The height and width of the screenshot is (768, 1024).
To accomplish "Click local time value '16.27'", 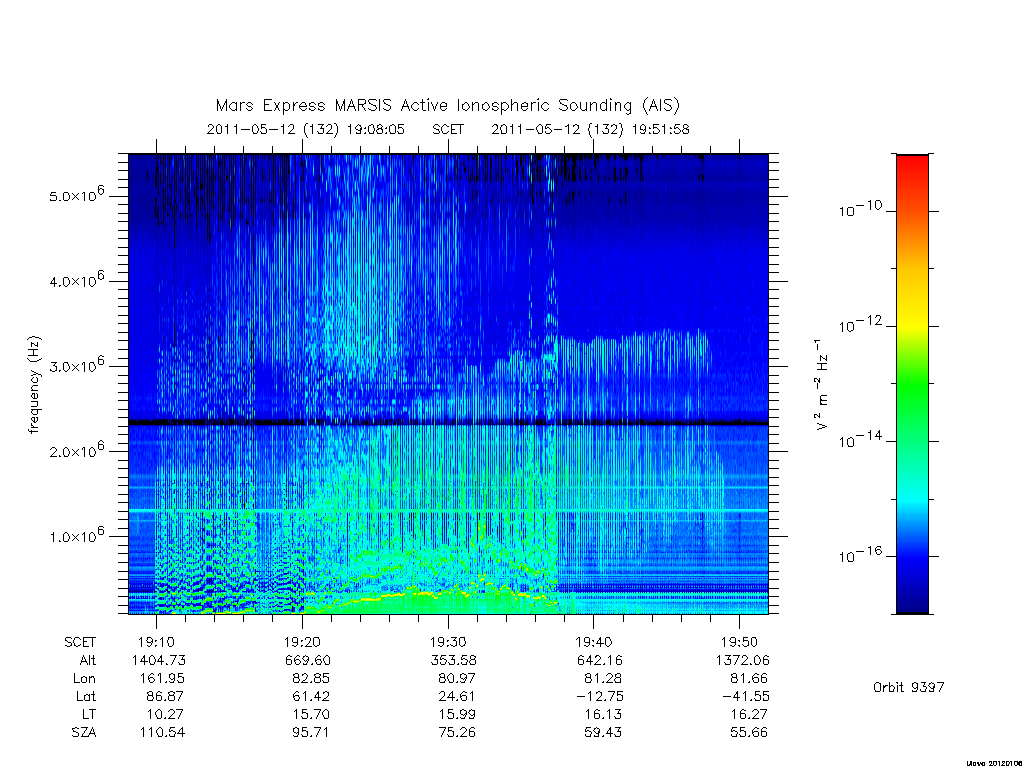I will tap(748, 714).
